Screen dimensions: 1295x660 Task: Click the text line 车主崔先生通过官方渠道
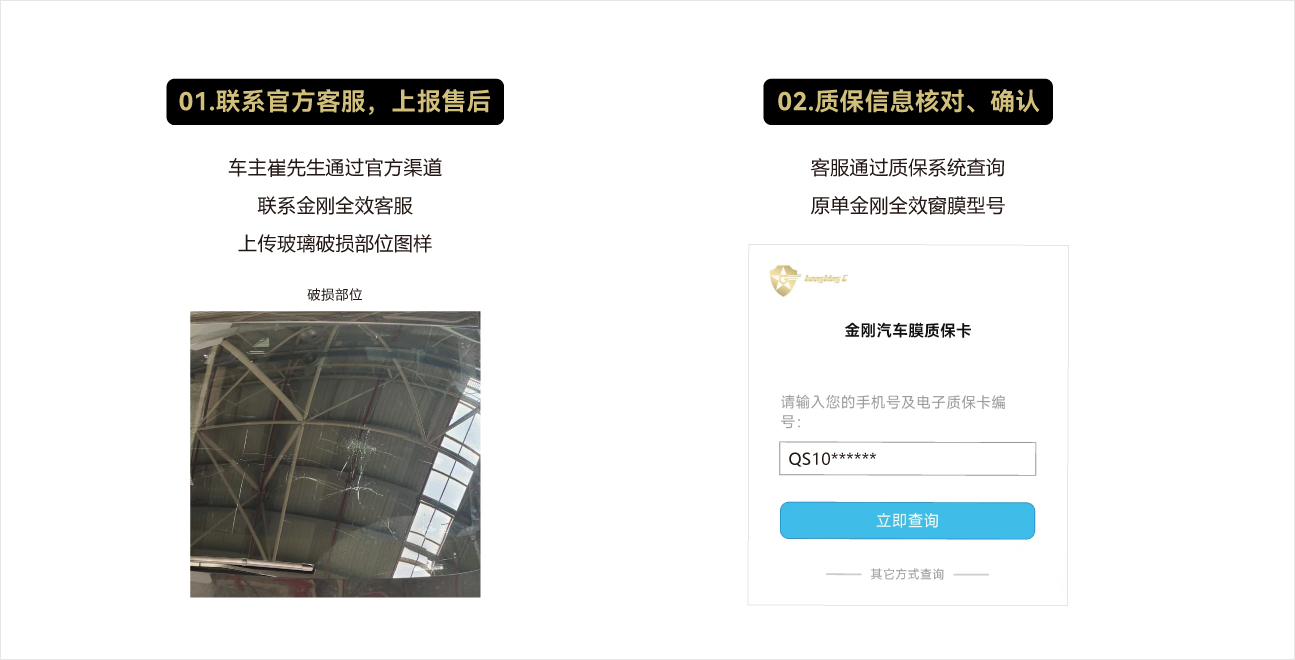(335, 168)
